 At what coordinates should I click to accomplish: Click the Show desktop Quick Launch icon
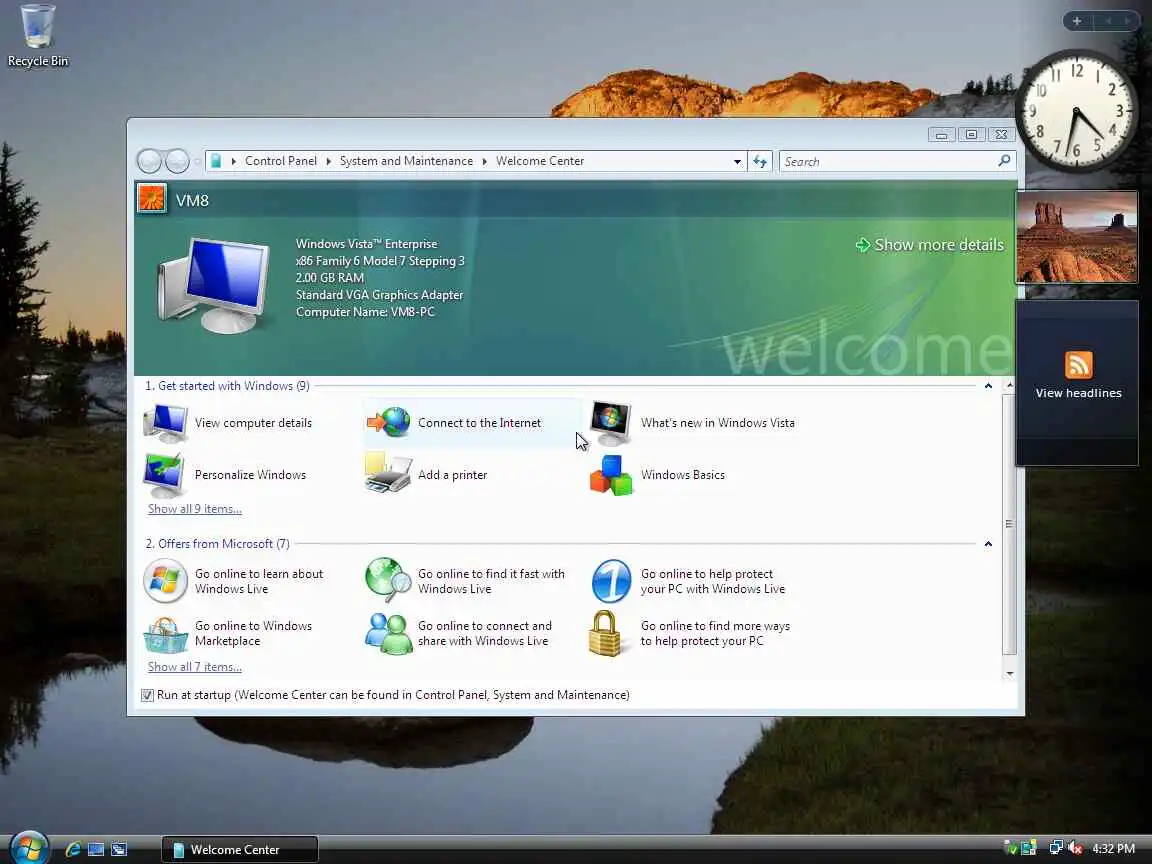tap(96, 849)
